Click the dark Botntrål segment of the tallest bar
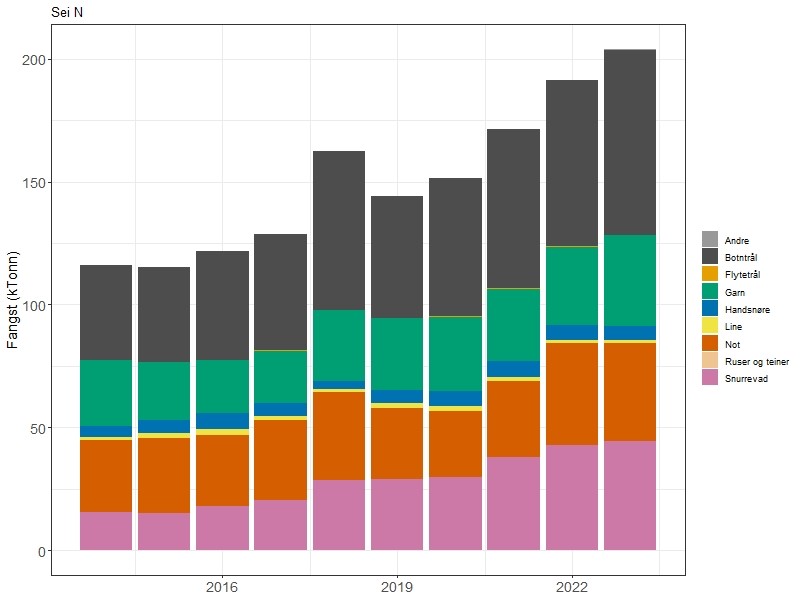 [630, 142]
